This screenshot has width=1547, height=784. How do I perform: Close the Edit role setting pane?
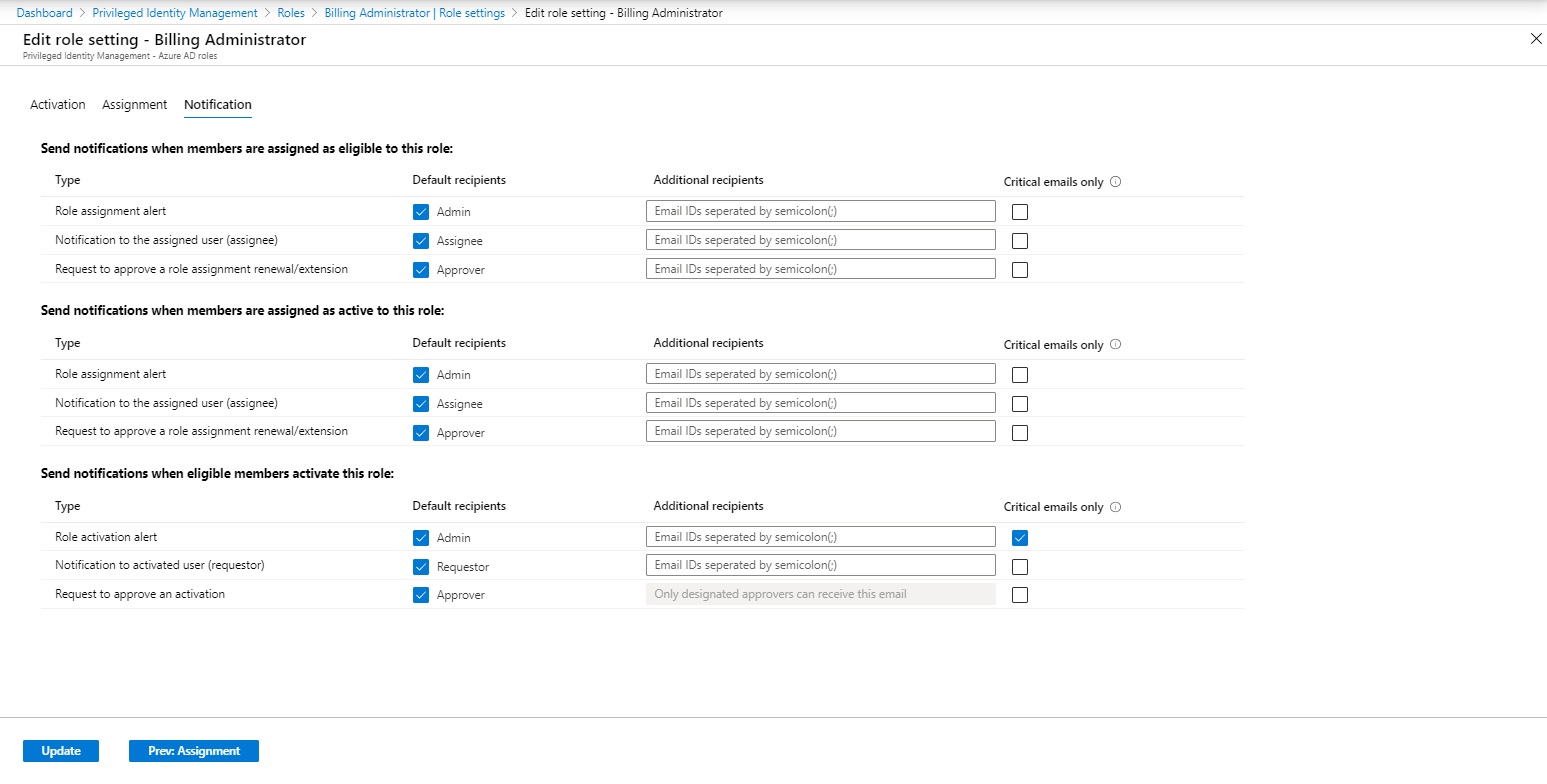click(1536, 39)
